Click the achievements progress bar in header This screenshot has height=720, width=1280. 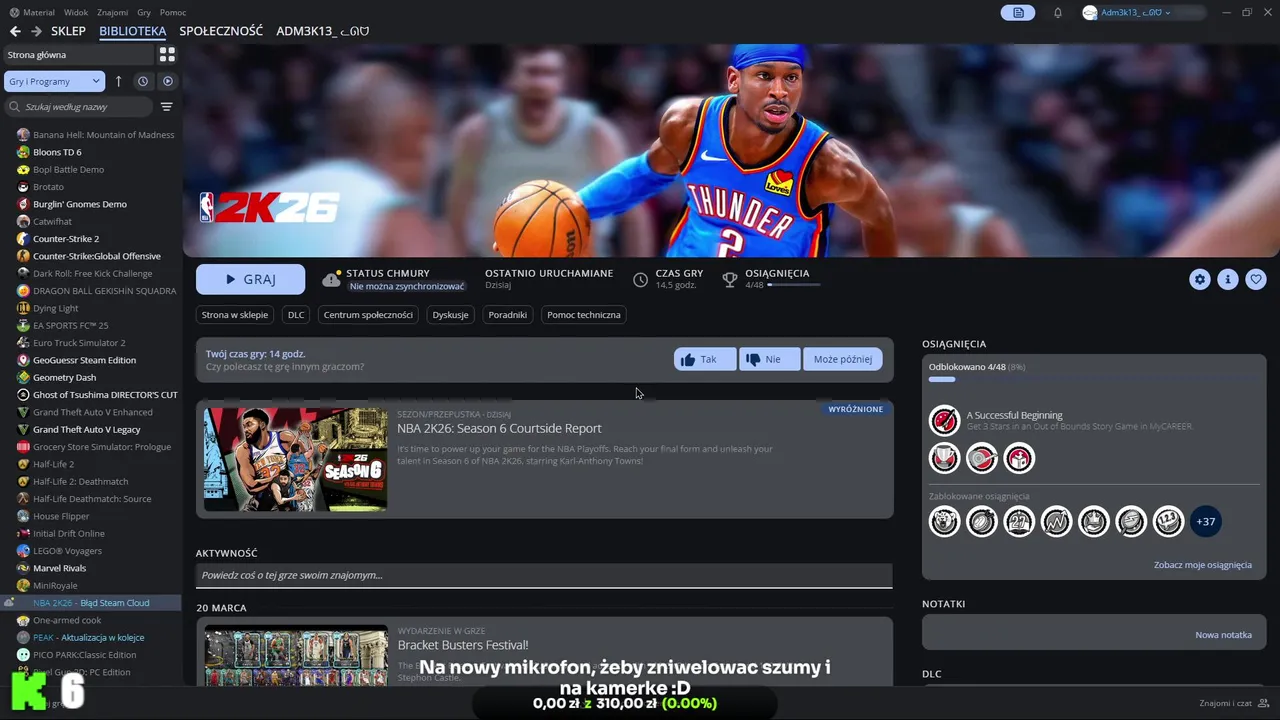793,285
